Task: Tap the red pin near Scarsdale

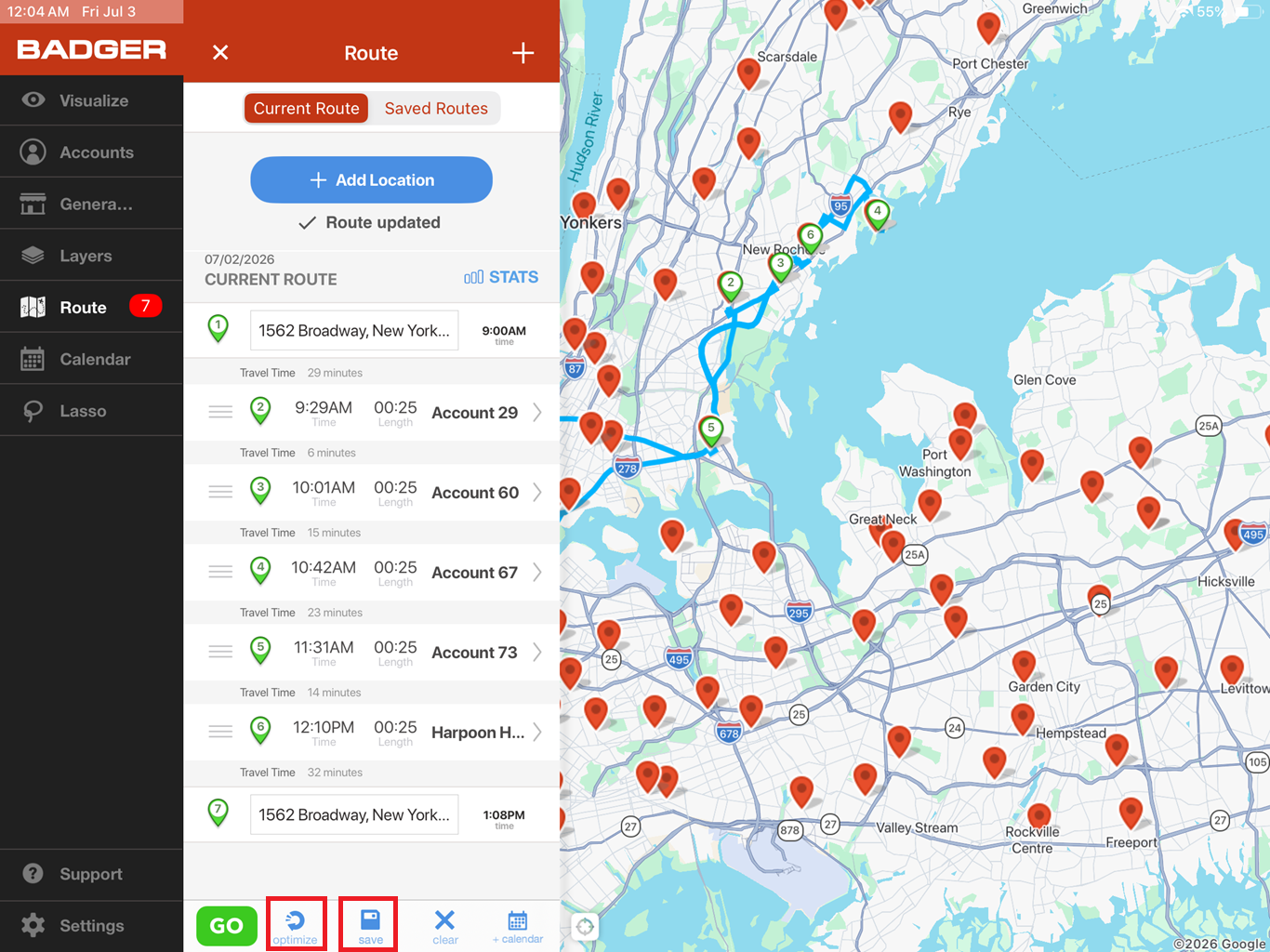Action: click(748, 73)
